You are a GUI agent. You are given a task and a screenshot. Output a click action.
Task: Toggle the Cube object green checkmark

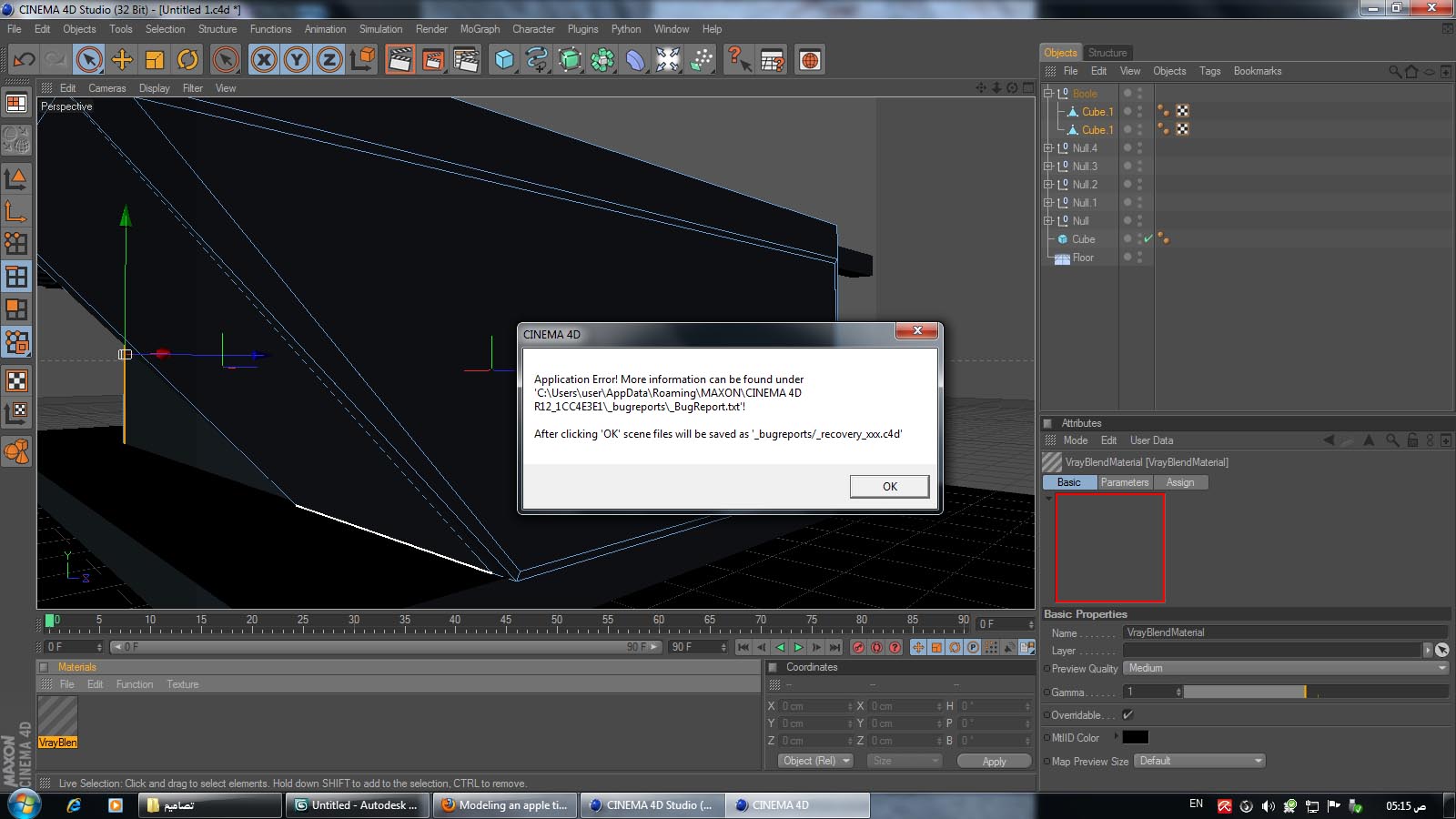pyautogui.click(x=1148, y=238)
